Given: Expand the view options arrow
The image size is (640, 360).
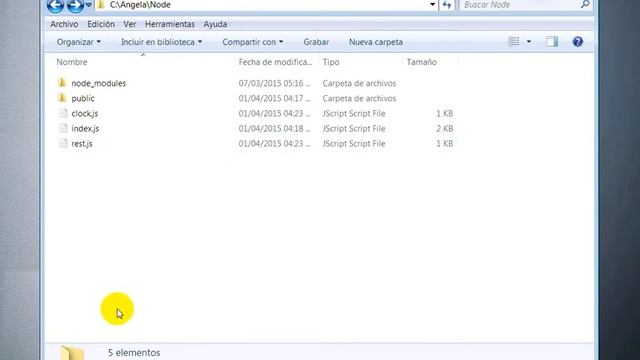Looking at the screenshot, I should tap(529, 42).
